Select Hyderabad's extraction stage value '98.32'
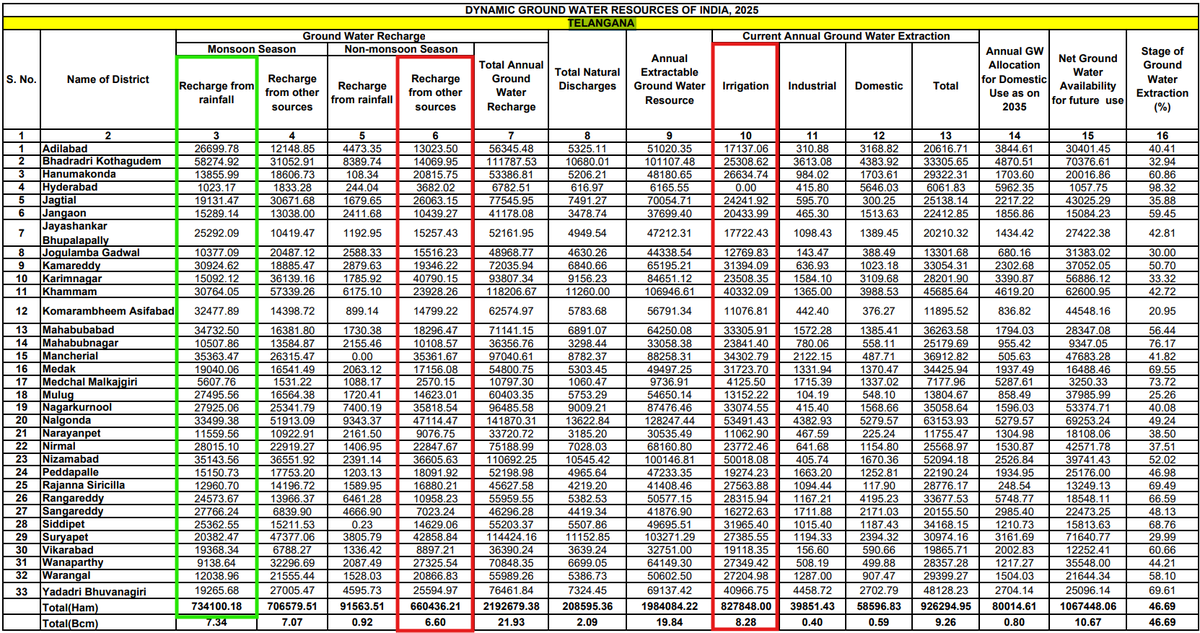 tap(1164, 187)
